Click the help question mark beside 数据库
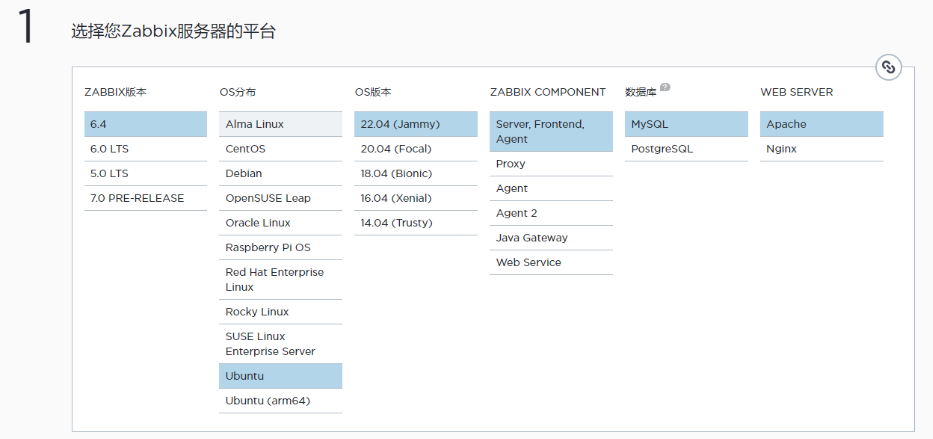The image size is (933, 439). click(x=665, y=87)
